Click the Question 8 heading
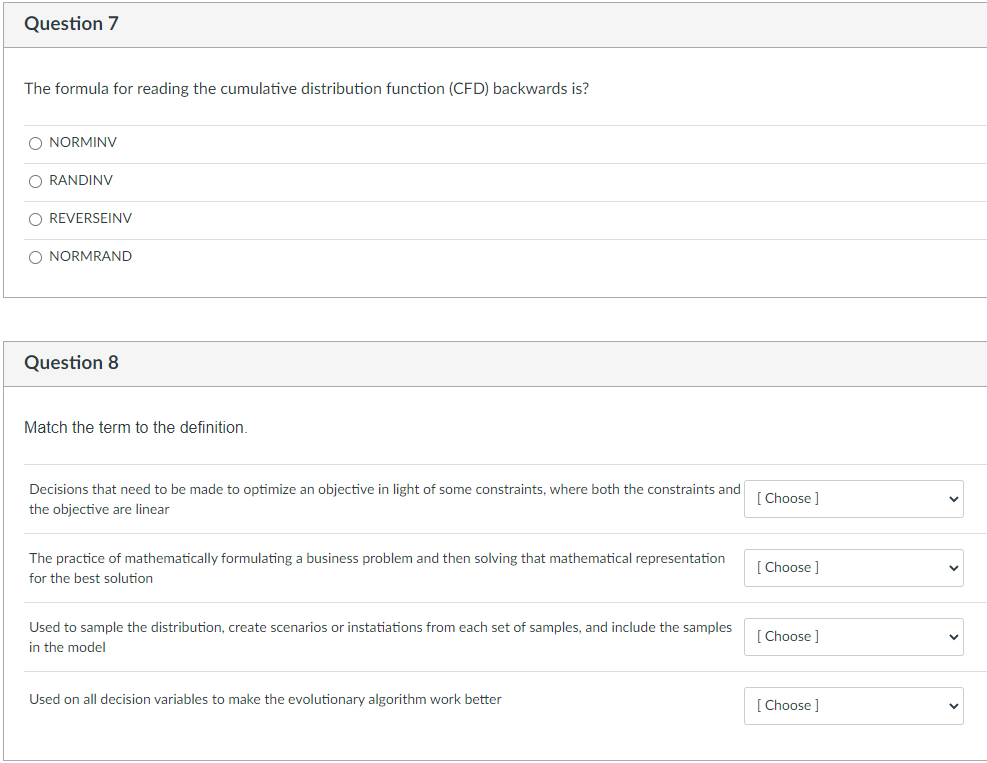 coord(71,363)
